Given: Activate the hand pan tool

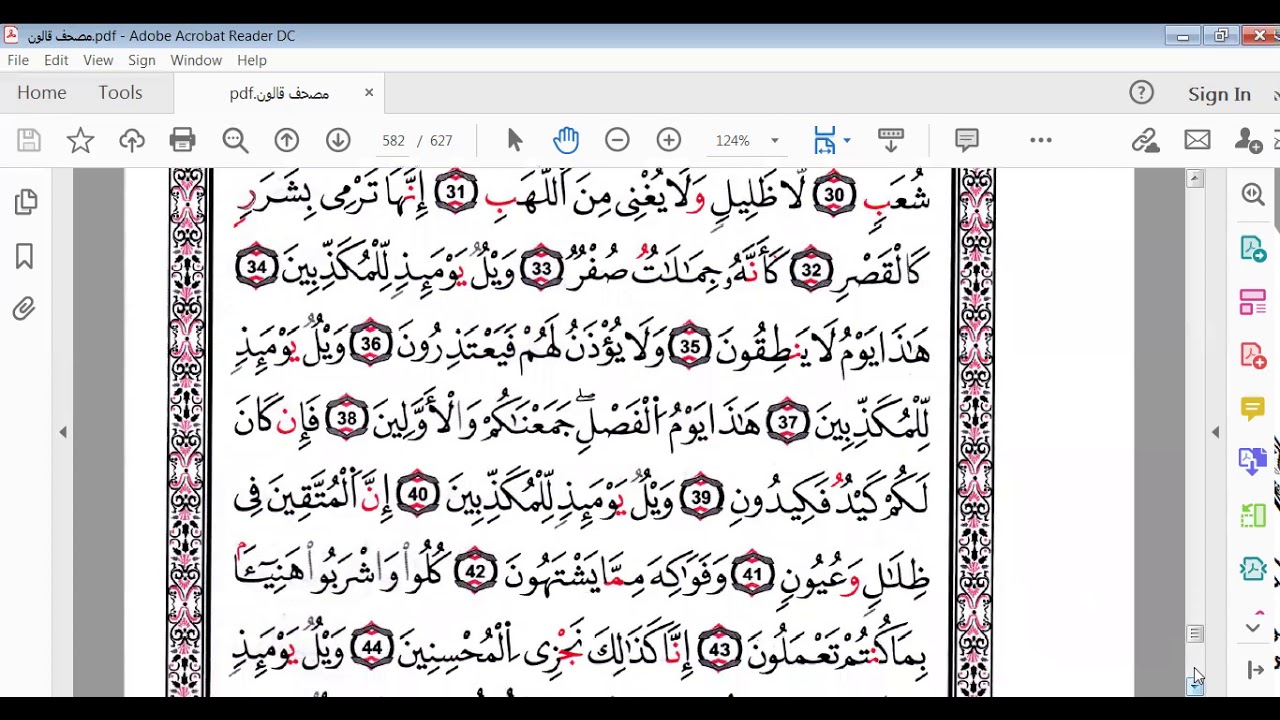Looking at the screenshot, I should coord(566,140).
